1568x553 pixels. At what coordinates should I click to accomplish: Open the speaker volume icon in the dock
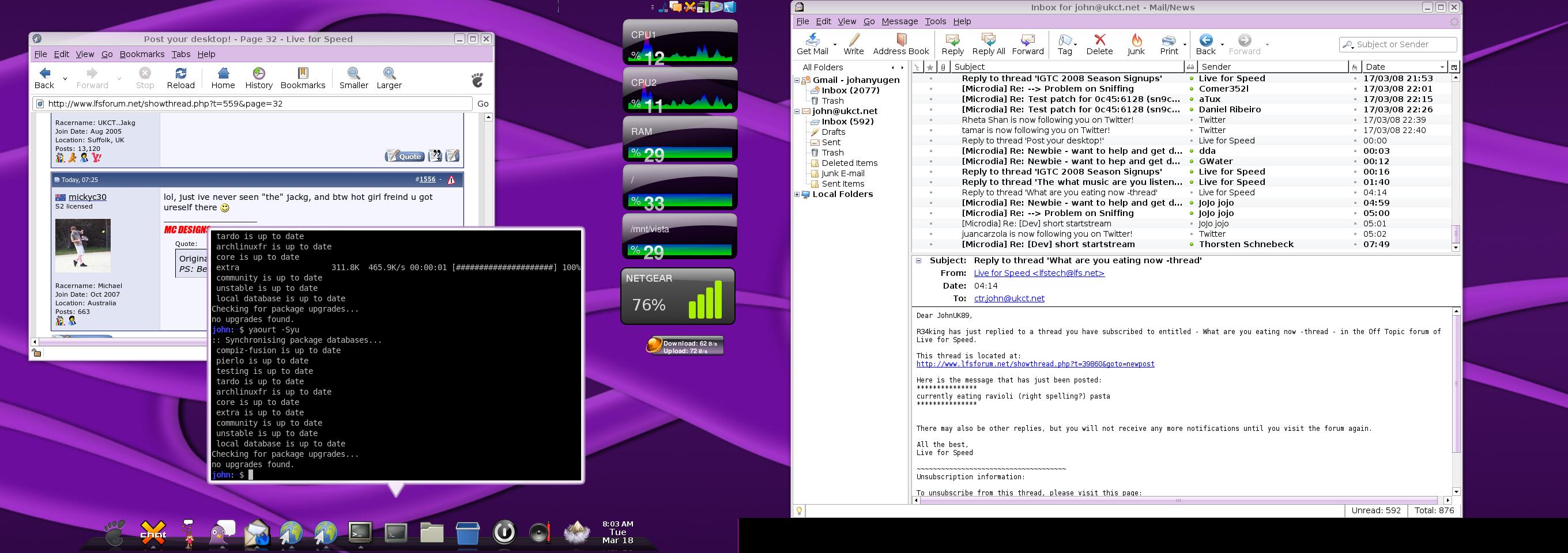coord(540,533)
